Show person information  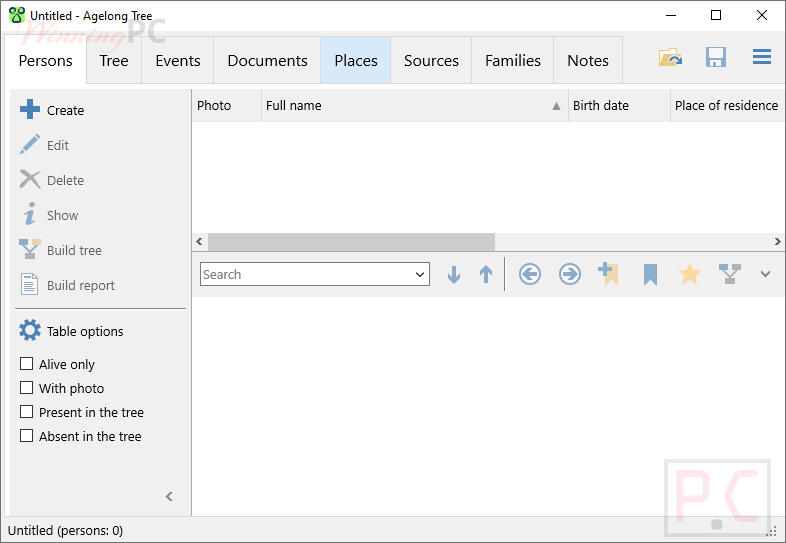(x=49, y=215)
